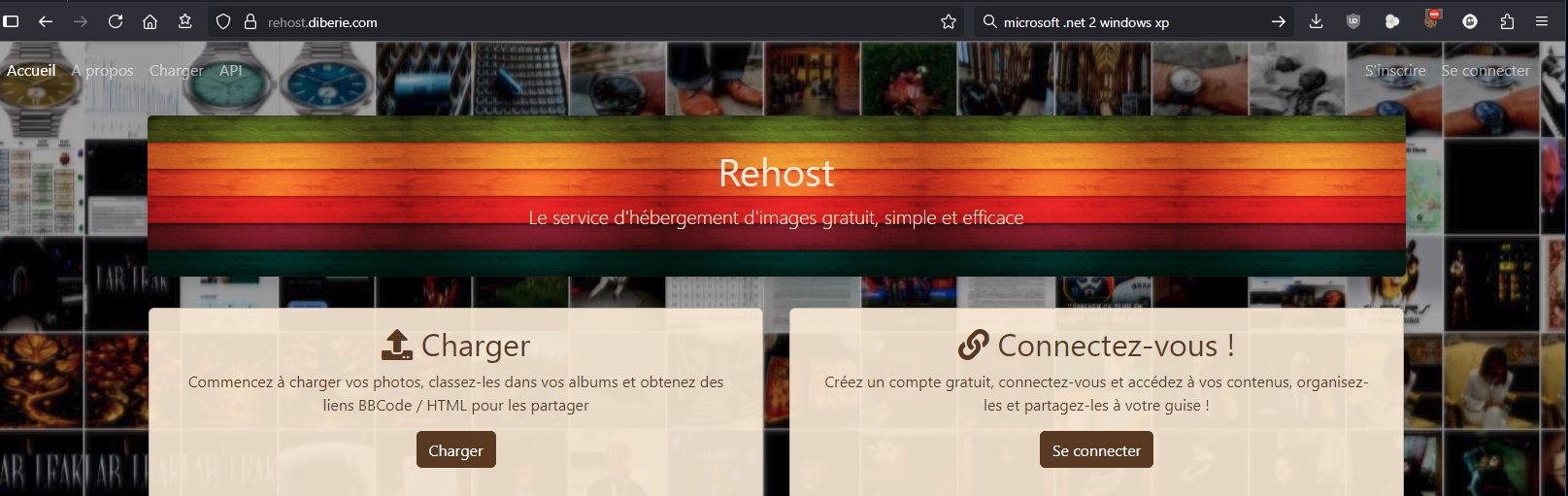Show tracking protection shield info
Image resolution: width=1568 pixels, height=496 pixels.
pos(223,21)
